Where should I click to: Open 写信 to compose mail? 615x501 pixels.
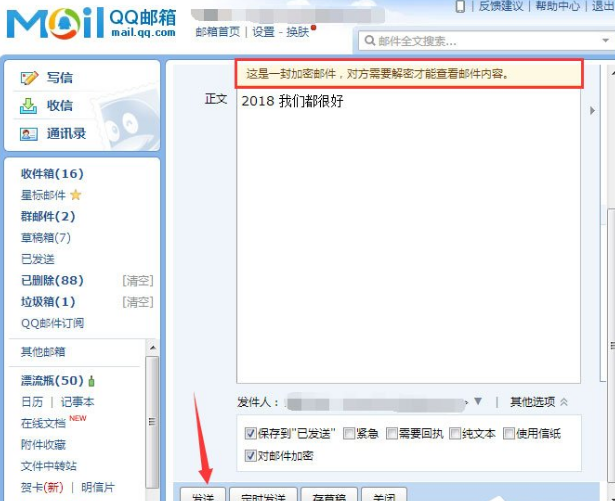coord(60,78)
